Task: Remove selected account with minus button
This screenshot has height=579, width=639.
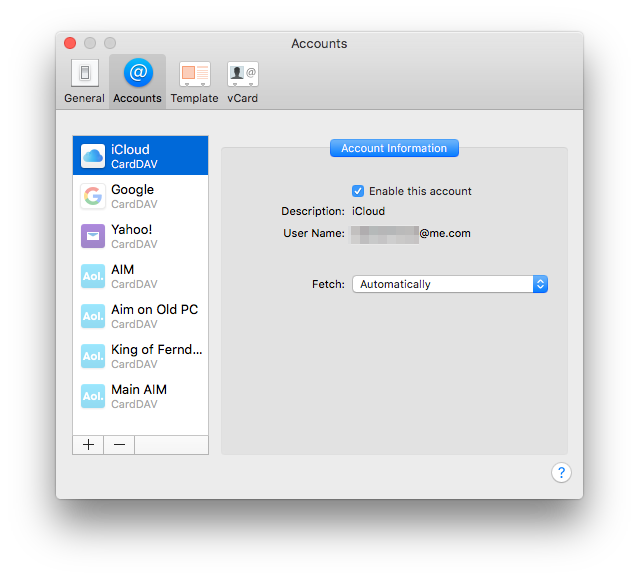Action: (x=119, y=445)
